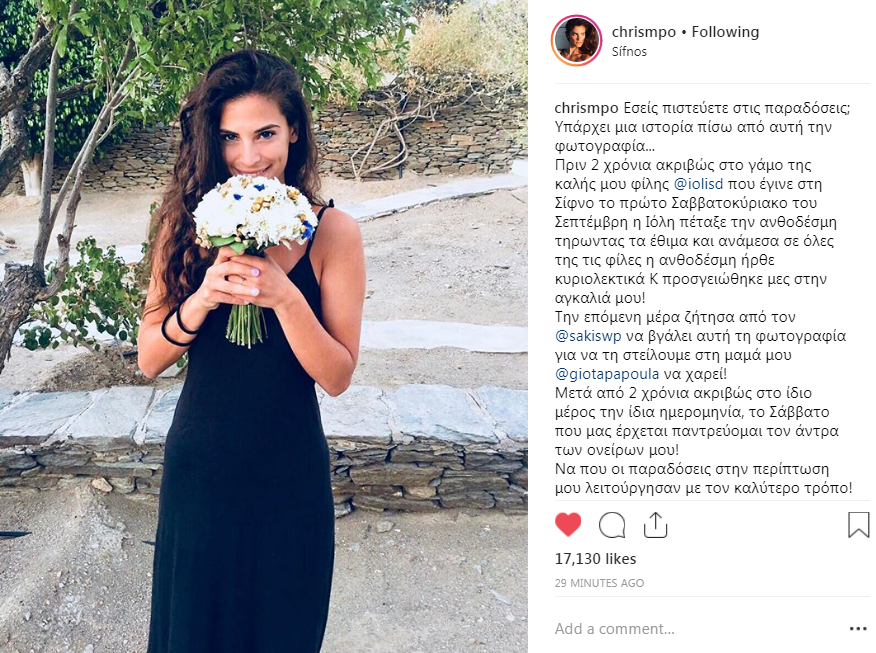Focus the Add a comment field

[698, 629]
